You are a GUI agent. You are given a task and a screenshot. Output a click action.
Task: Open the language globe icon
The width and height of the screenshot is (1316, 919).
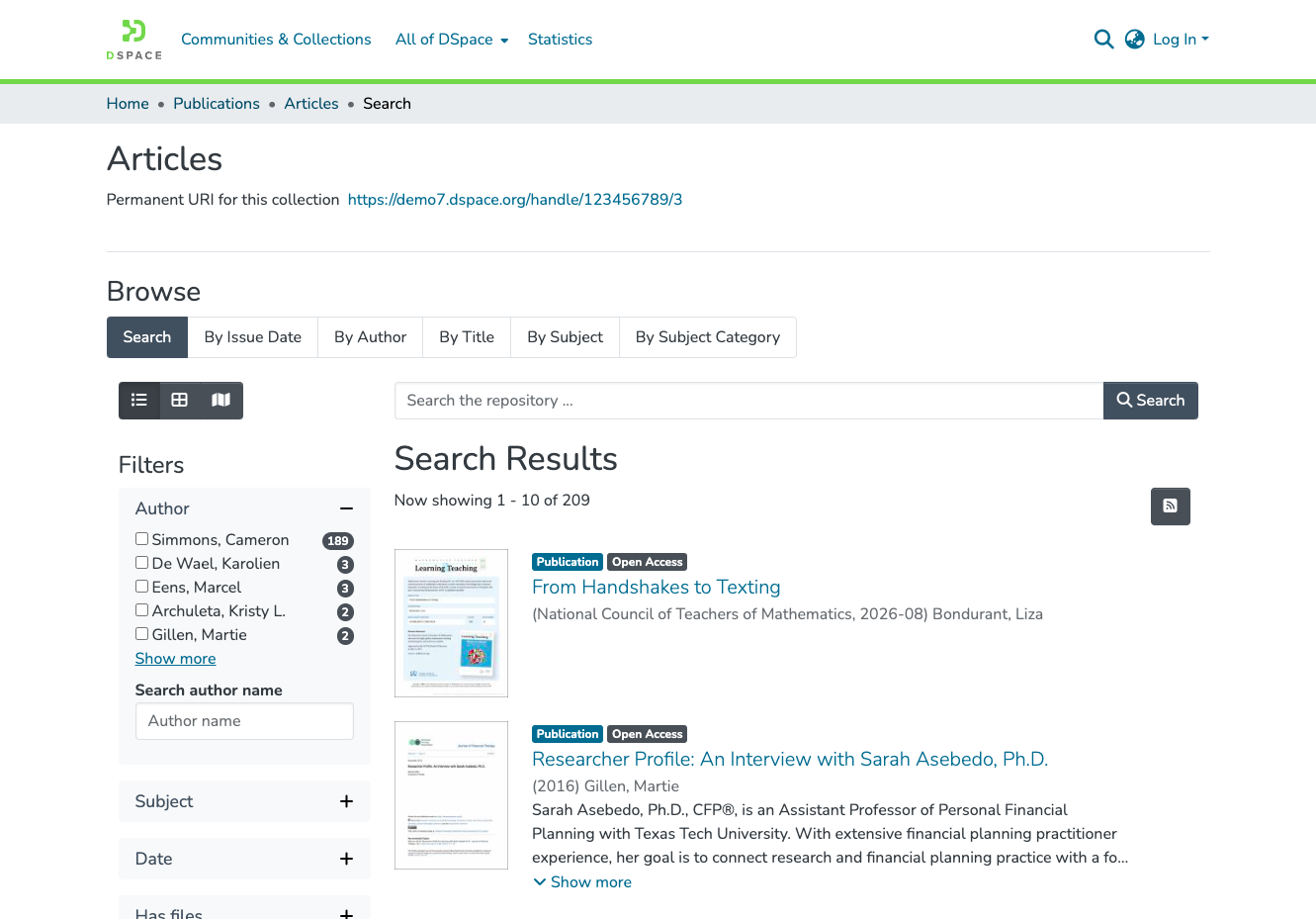tap(1135, 40)
